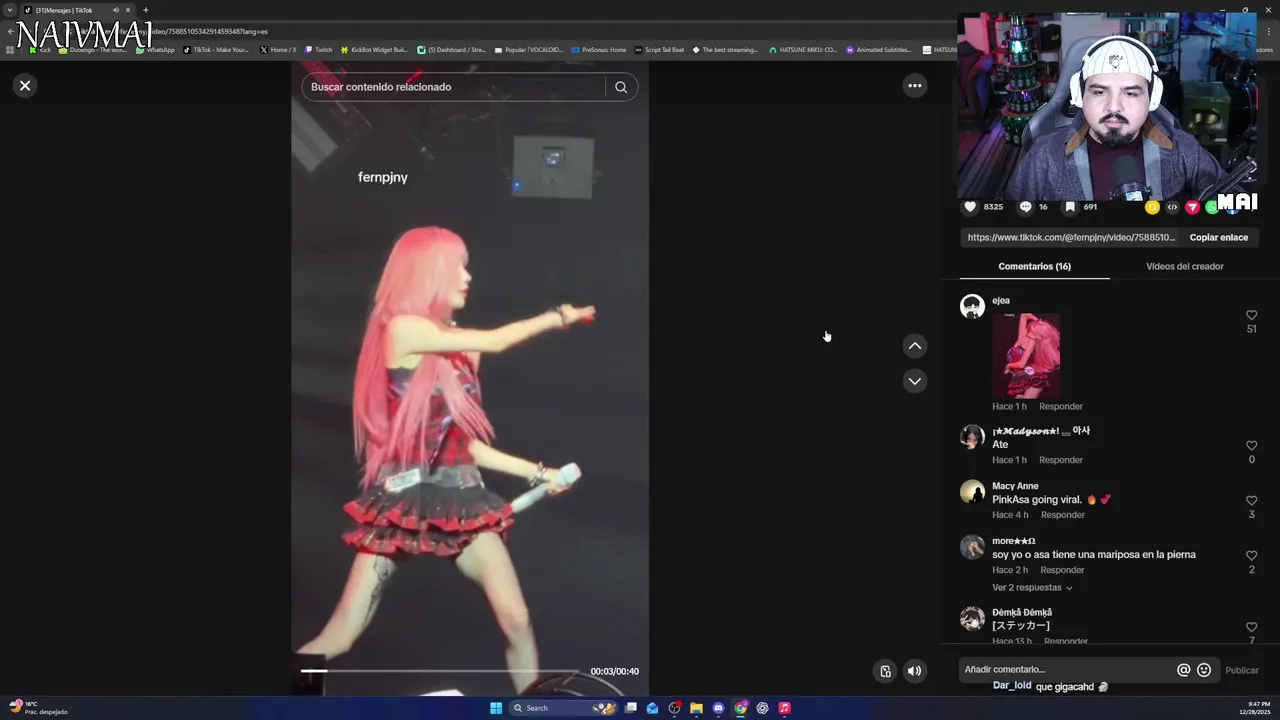
Task: Like the video with heart icon
Action: click(x=970, y=207)
